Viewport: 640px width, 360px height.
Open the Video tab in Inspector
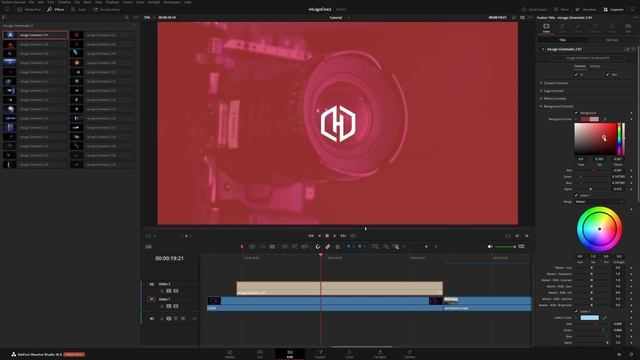point(546,28)
